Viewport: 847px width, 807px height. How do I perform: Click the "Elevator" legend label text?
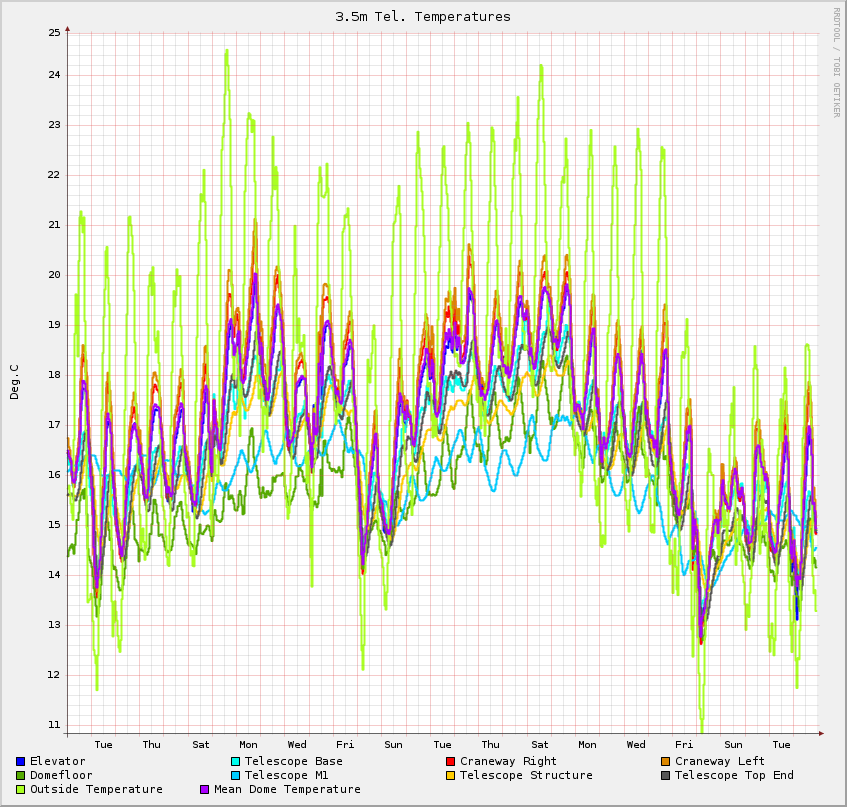[x=57, y=761]
